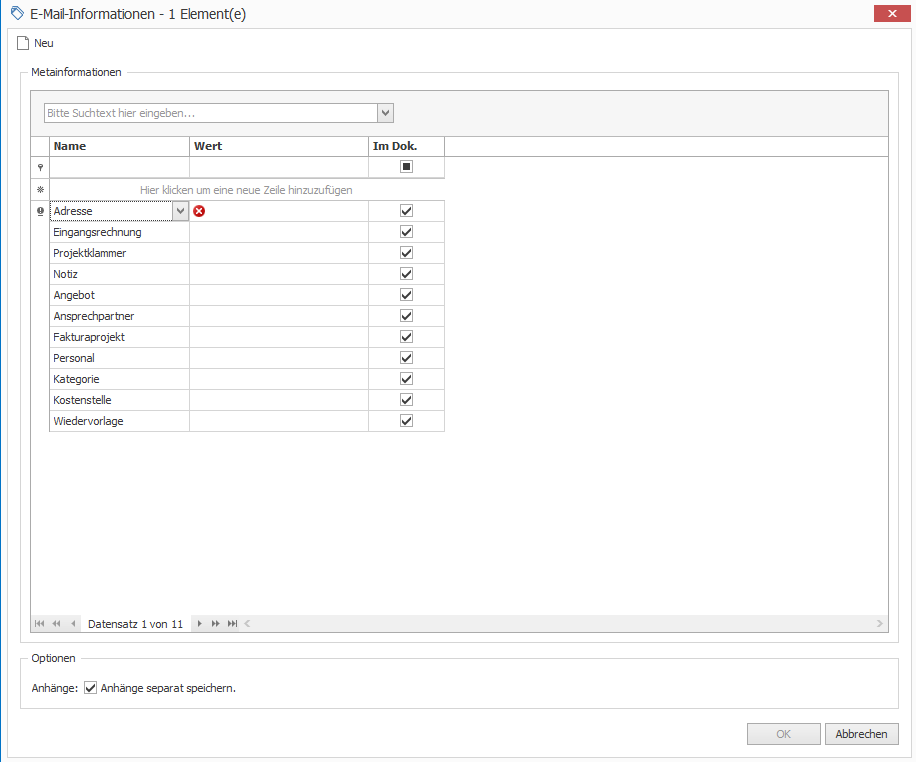The width and height of the screenshot is (916, 762).
Task: Click the new row asterisk indicator
Action: [x=40, y=189]
